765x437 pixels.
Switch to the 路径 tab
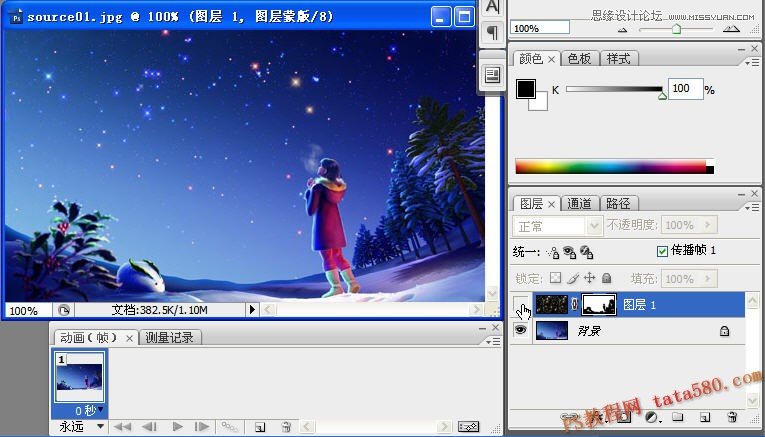pos(618,203)
